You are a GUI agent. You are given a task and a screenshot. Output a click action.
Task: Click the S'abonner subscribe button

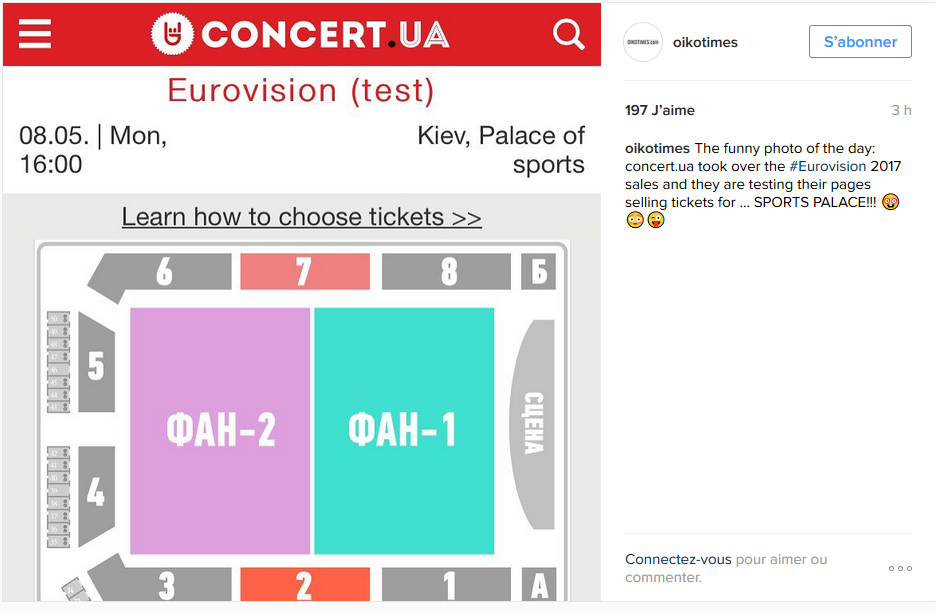click(860, 42)
